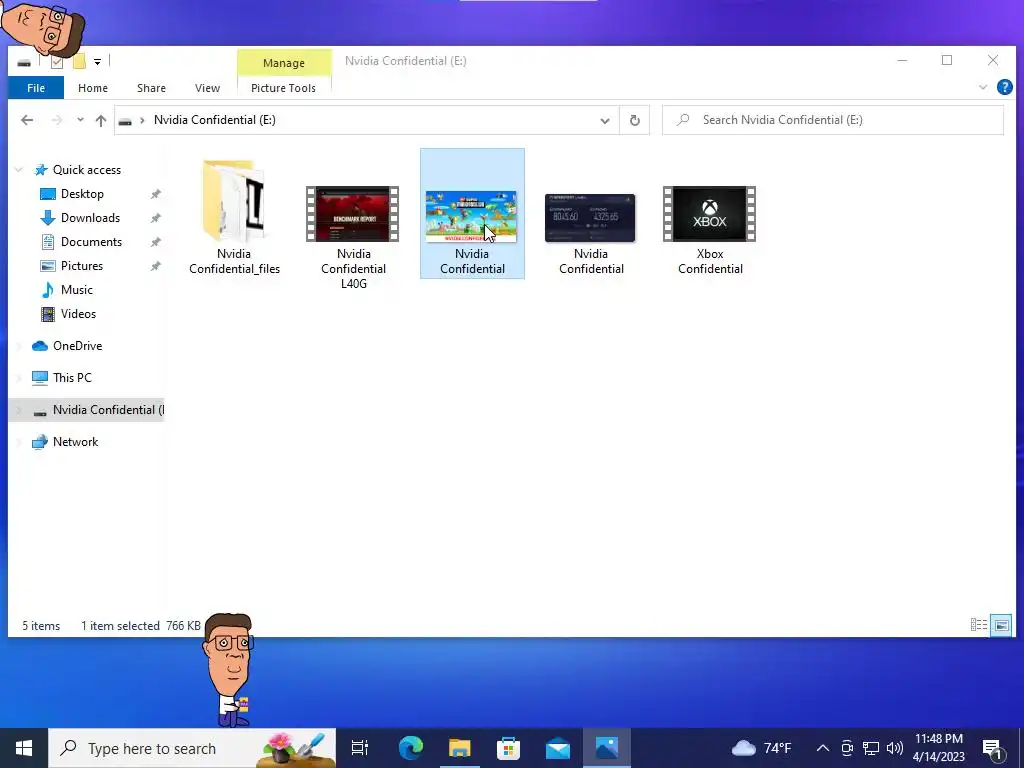Screen dimensions: 1024x768
Task: Open Downloads in Quick access
Action: coord(89,218)
